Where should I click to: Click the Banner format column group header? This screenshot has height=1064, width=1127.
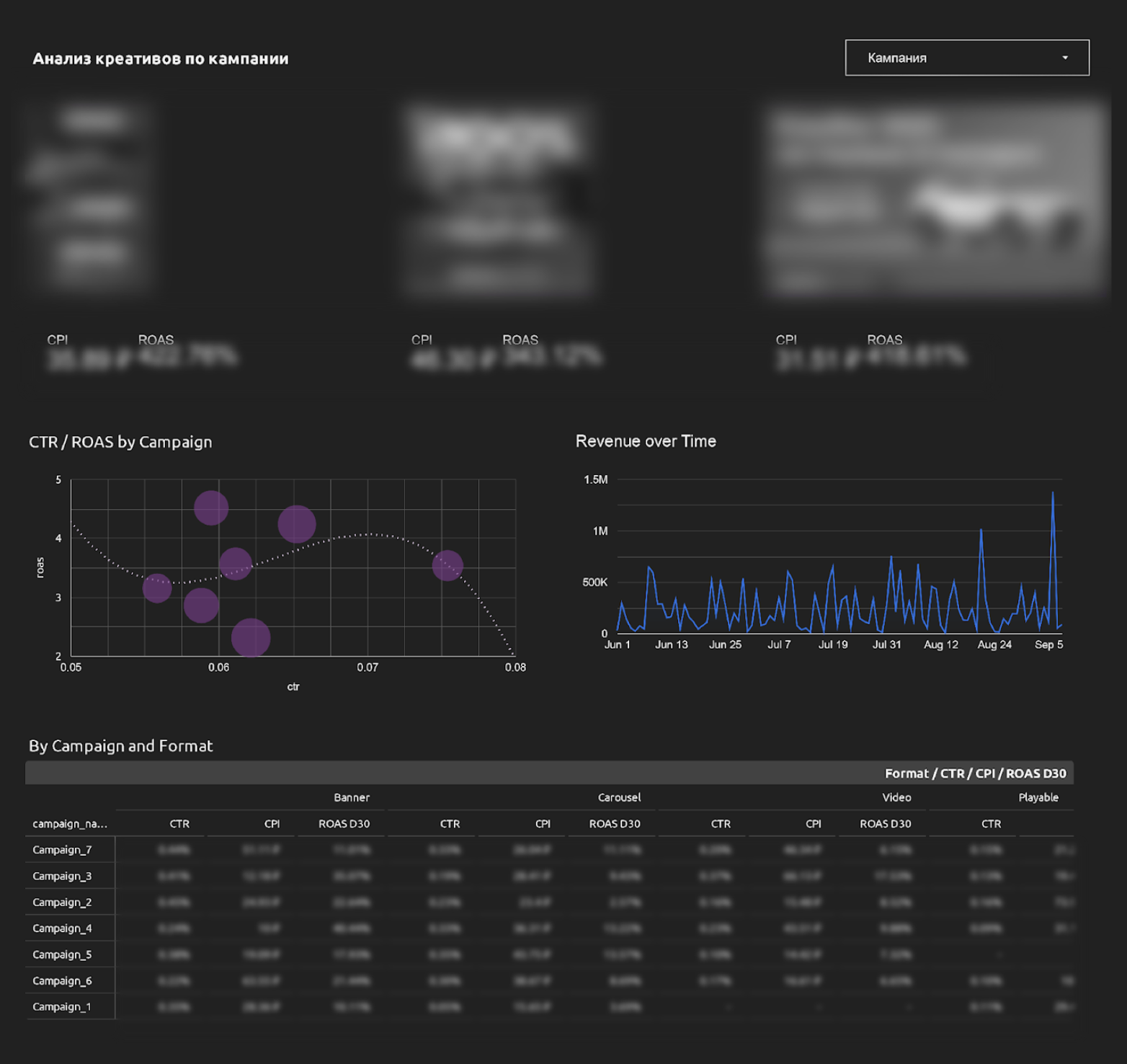(x=351, y=797)
